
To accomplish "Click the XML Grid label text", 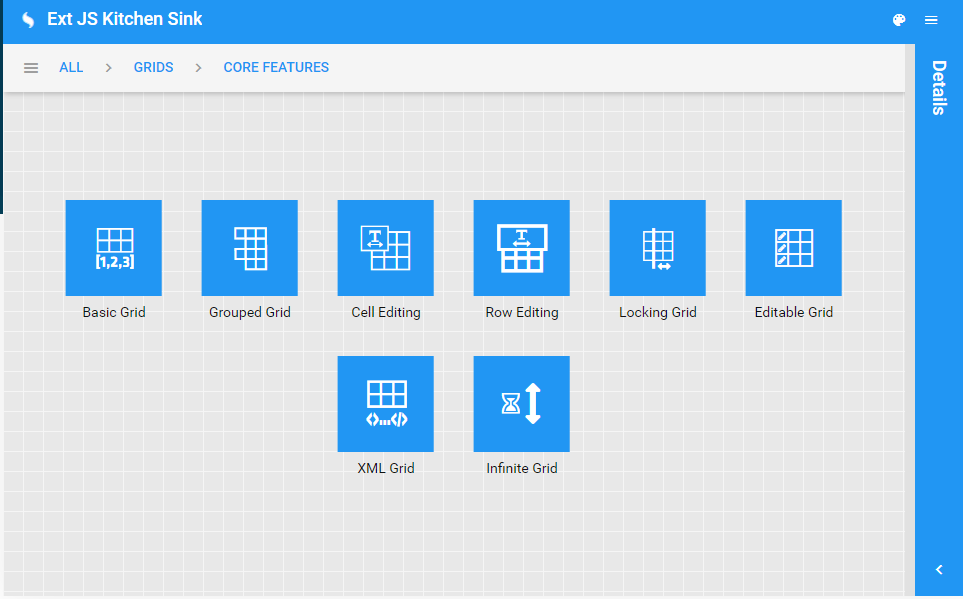I will (386, 468).
